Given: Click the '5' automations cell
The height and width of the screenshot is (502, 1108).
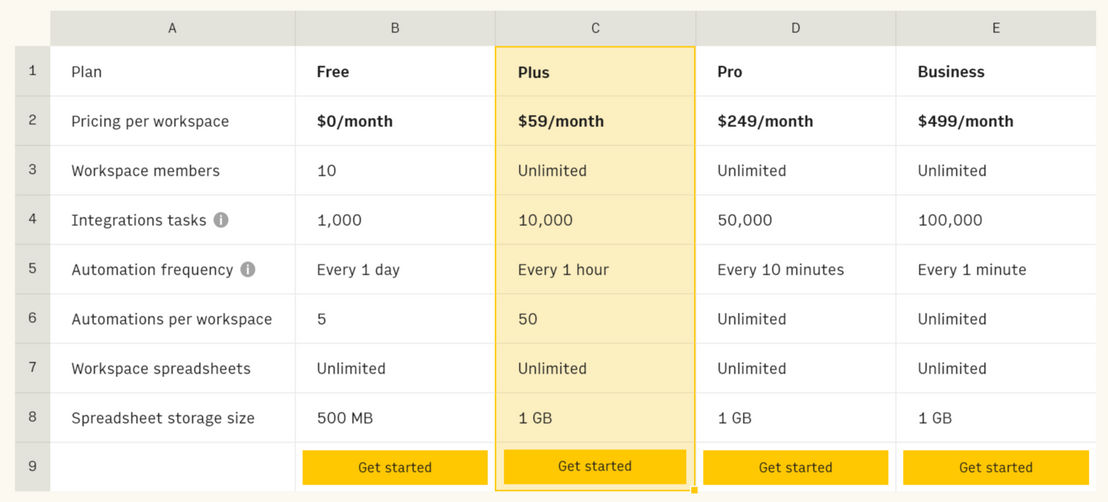Looking at the screenshot, I should click(x=395, y=319).
